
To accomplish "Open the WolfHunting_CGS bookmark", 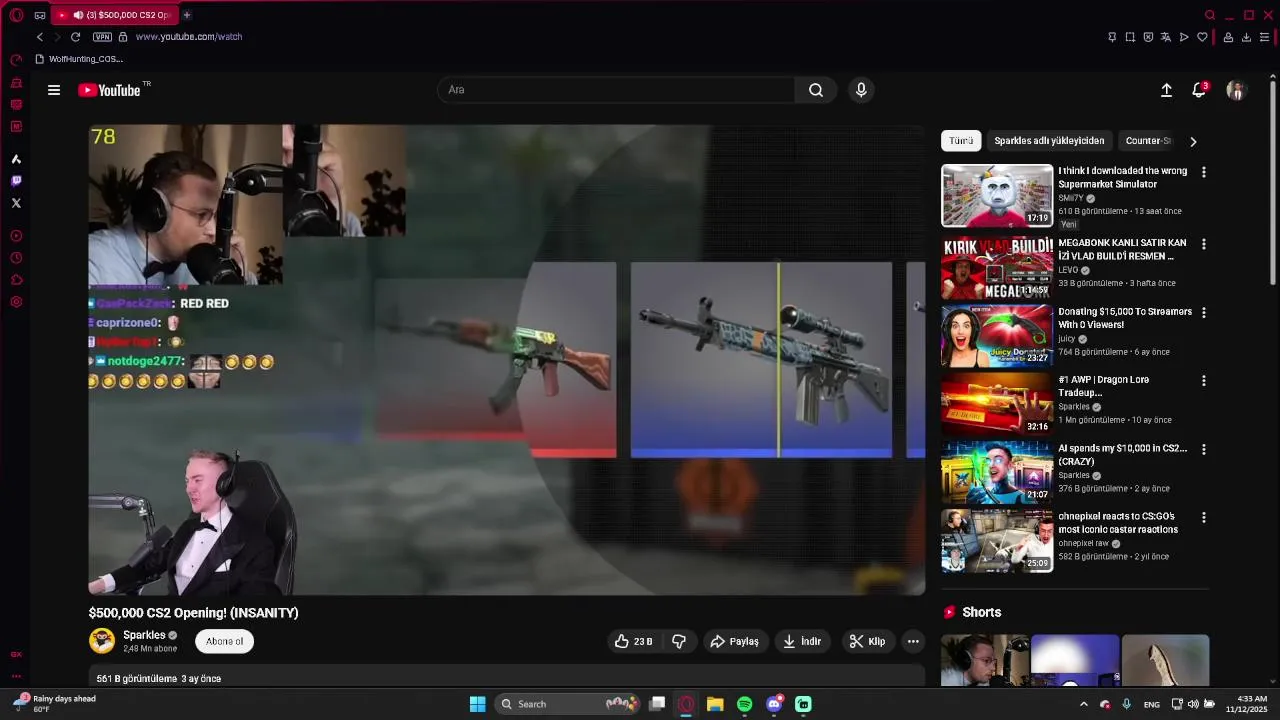I will 79,59.
